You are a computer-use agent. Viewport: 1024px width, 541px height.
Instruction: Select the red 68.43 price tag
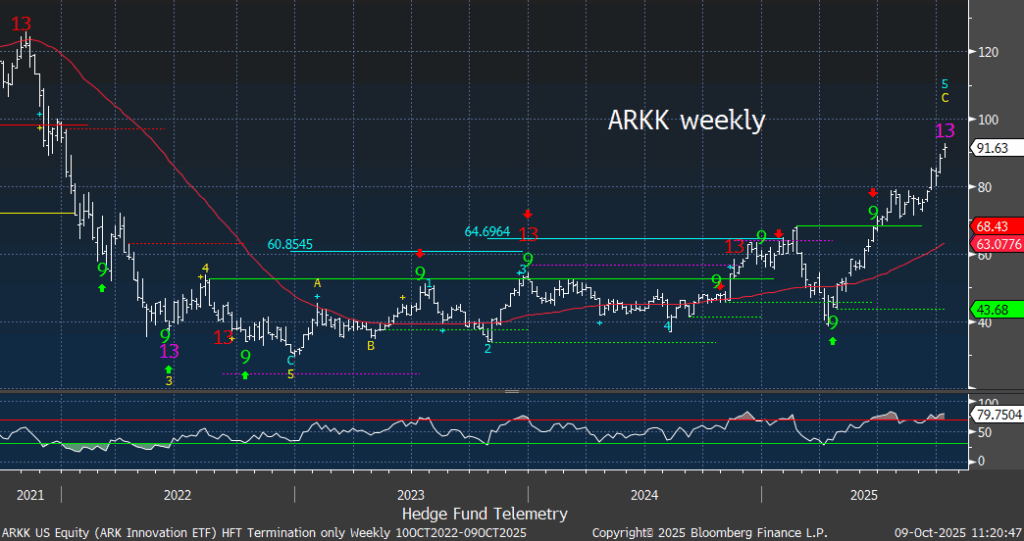[995, 227]
